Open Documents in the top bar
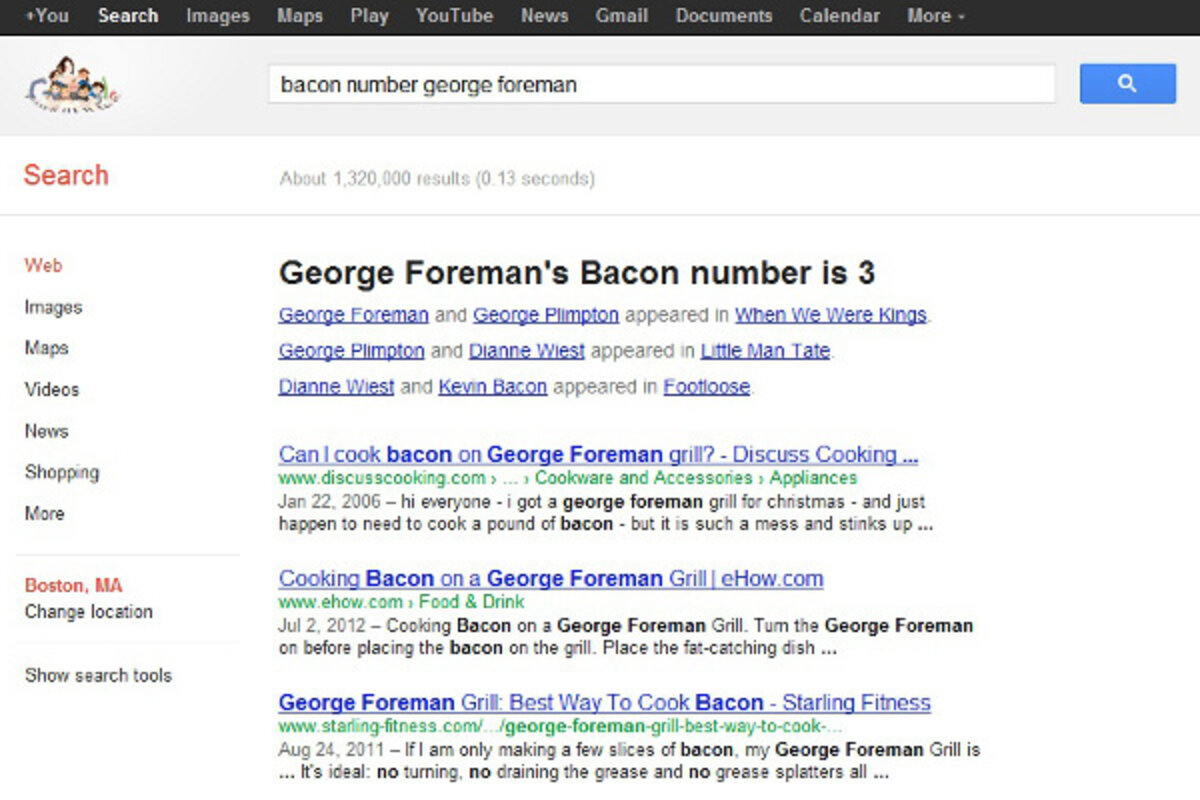1200x800 pixels. click(724, 16)
